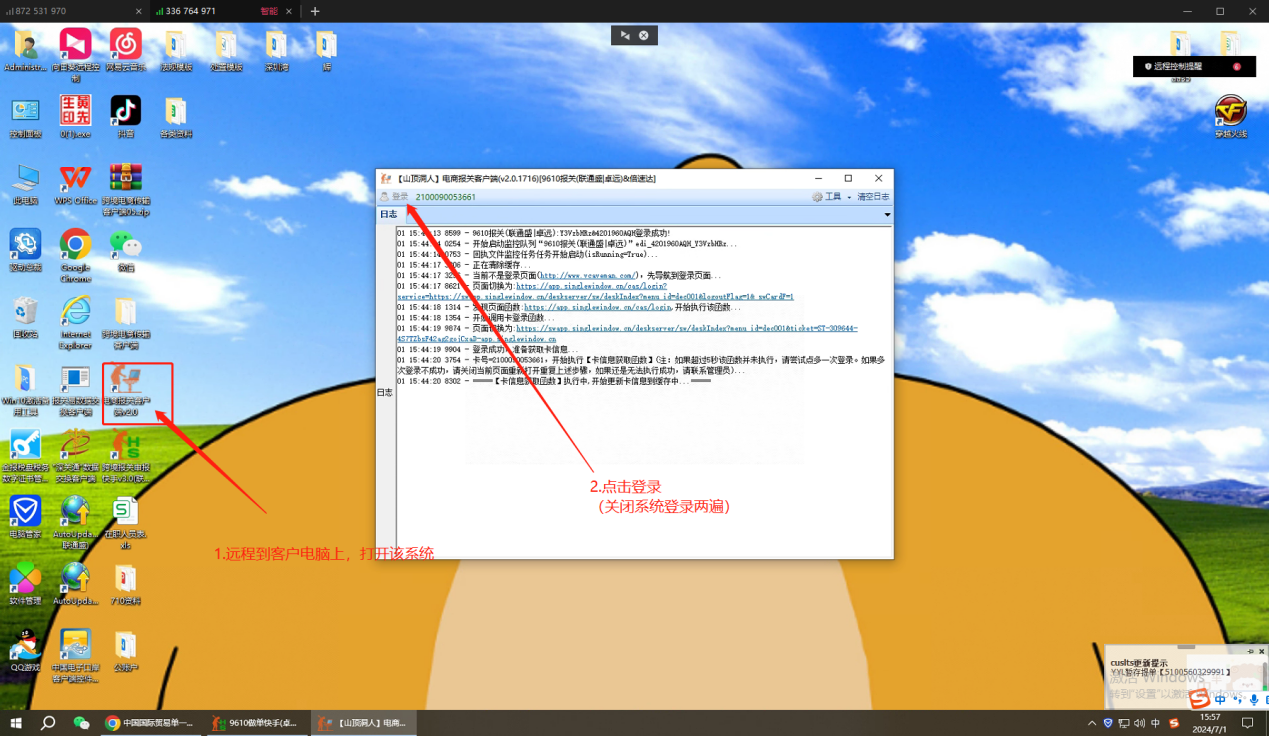Open the 网易云音乐 desktop shortcut
Image resolution: width=1269 pixels, height=736 pixels.
[125, 44]
